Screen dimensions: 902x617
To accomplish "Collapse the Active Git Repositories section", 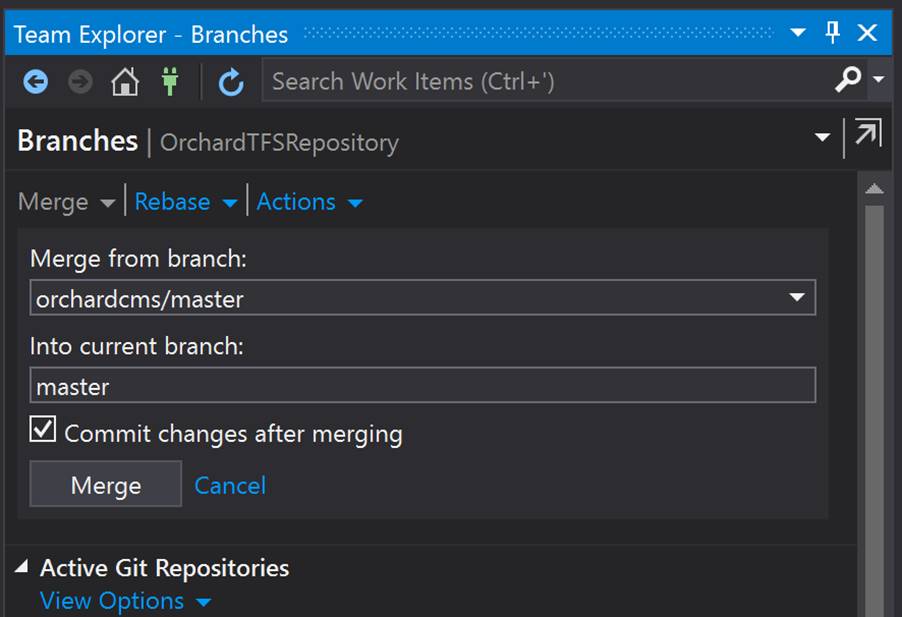I will click(x=22, y=567).
